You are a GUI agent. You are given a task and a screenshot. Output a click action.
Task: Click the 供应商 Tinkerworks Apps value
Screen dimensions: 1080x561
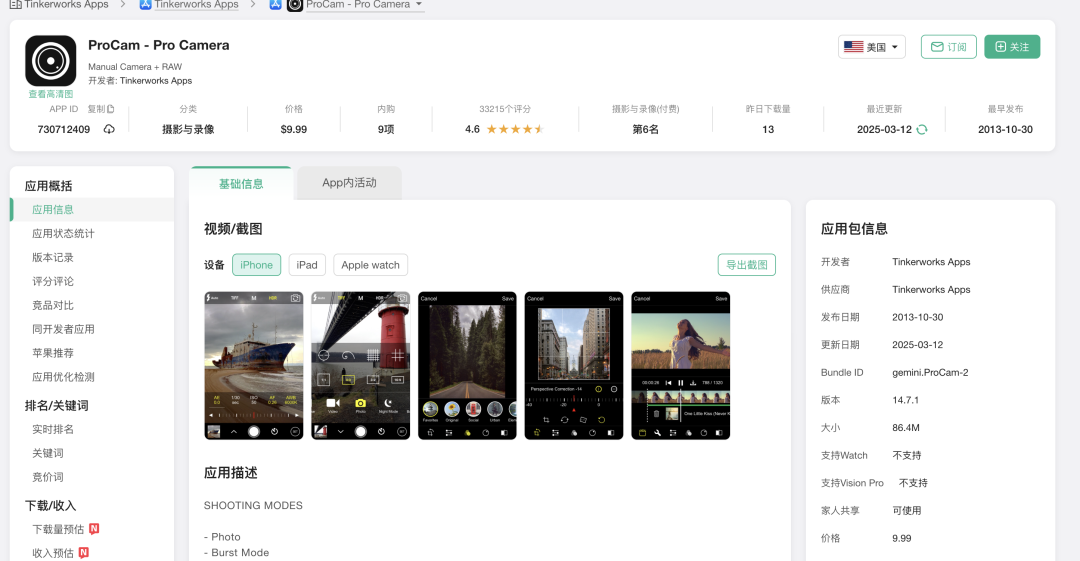coord(931,289)
